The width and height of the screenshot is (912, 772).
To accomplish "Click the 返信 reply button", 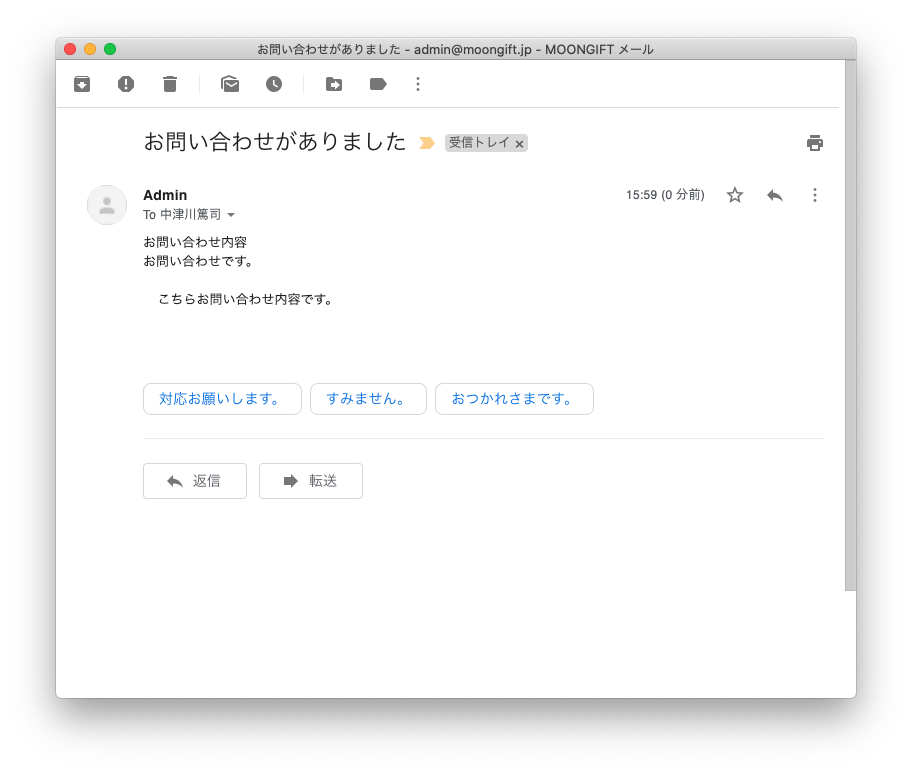I will (195, 481).
